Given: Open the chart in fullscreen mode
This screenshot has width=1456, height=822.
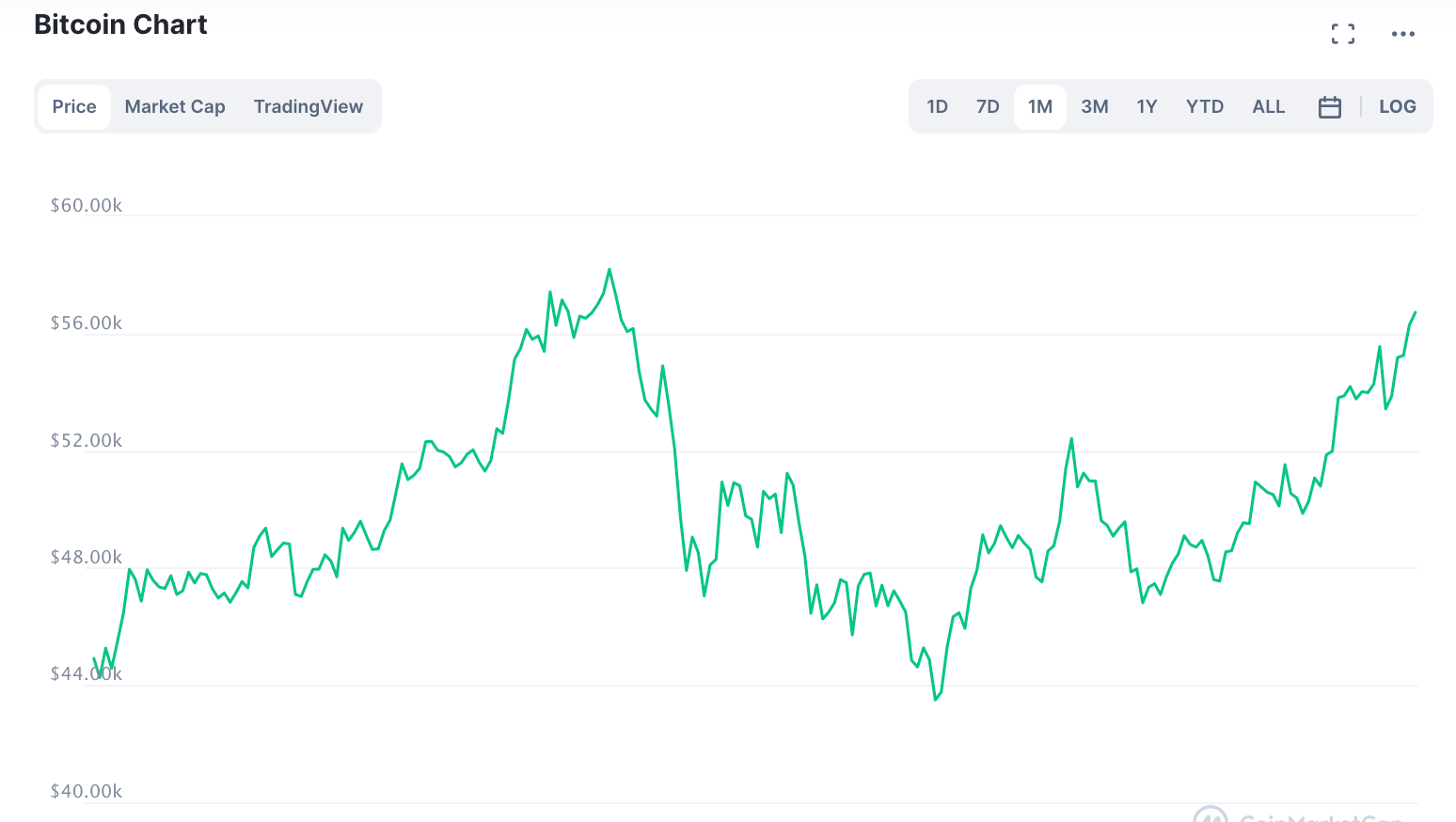Looking at the screenshot, I should (x=1343, y=35).
